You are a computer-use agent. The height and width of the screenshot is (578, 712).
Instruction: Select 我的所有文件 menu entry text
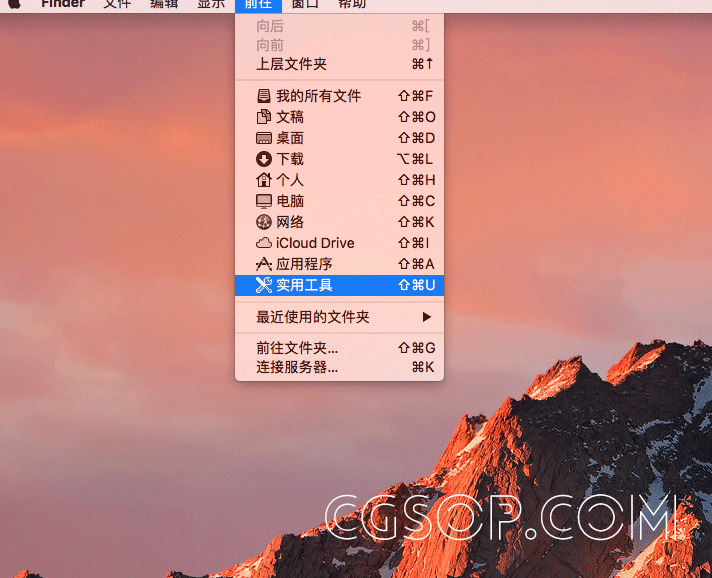[319, 96]
